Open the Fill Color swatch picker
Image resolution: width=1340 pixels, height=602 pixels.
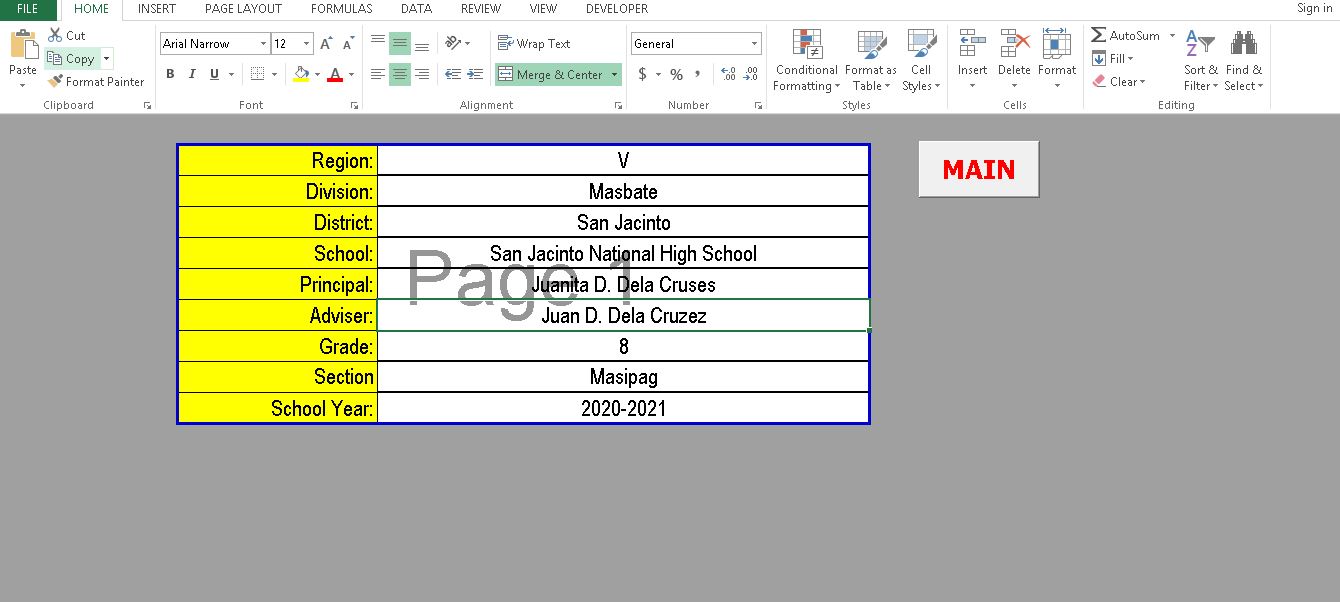click(301, 73)
